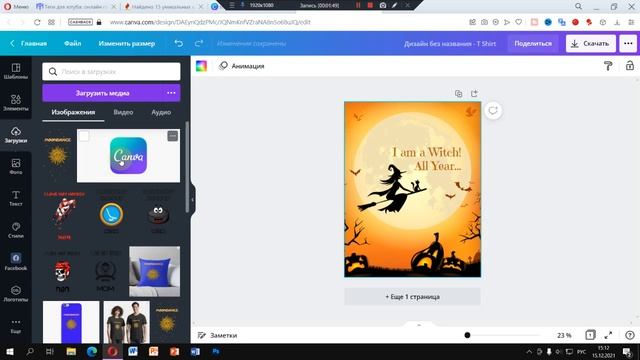This screenshot has width=640, height=360.
Task: Switch to the Video tab
Action: point(123,112)
